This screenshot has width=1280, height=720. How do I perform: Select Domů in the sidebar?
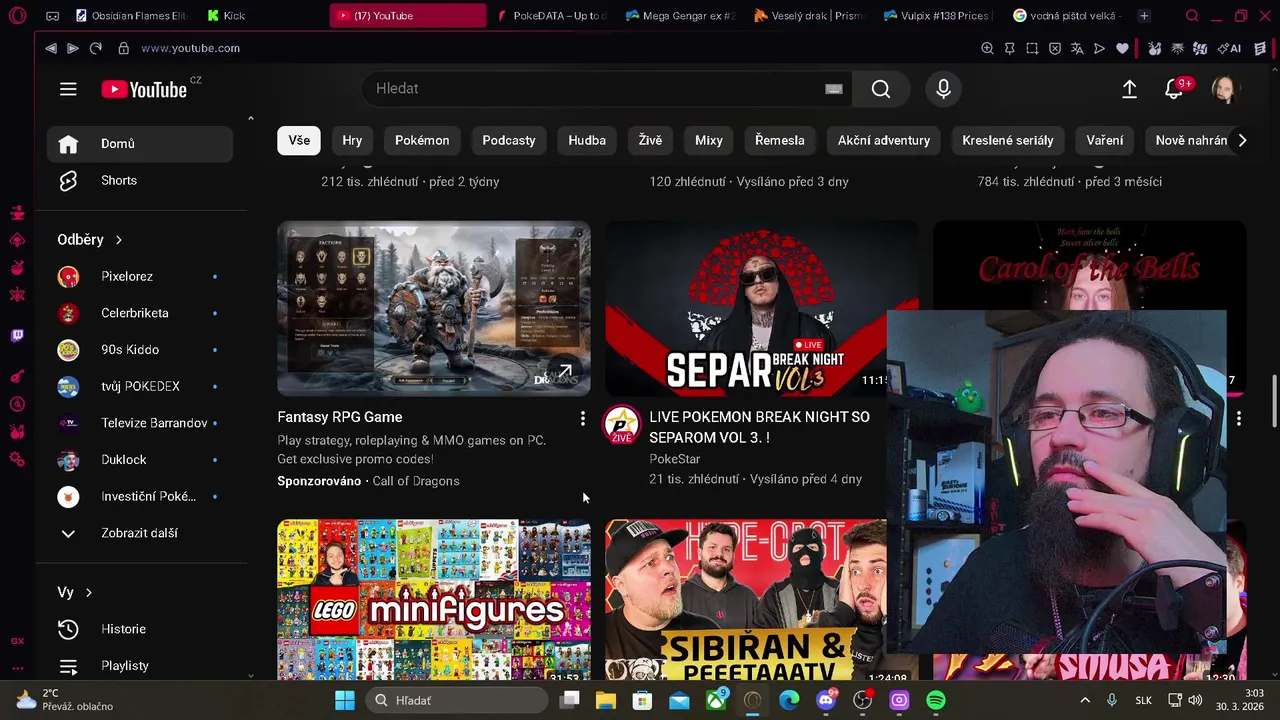point(140,144)
